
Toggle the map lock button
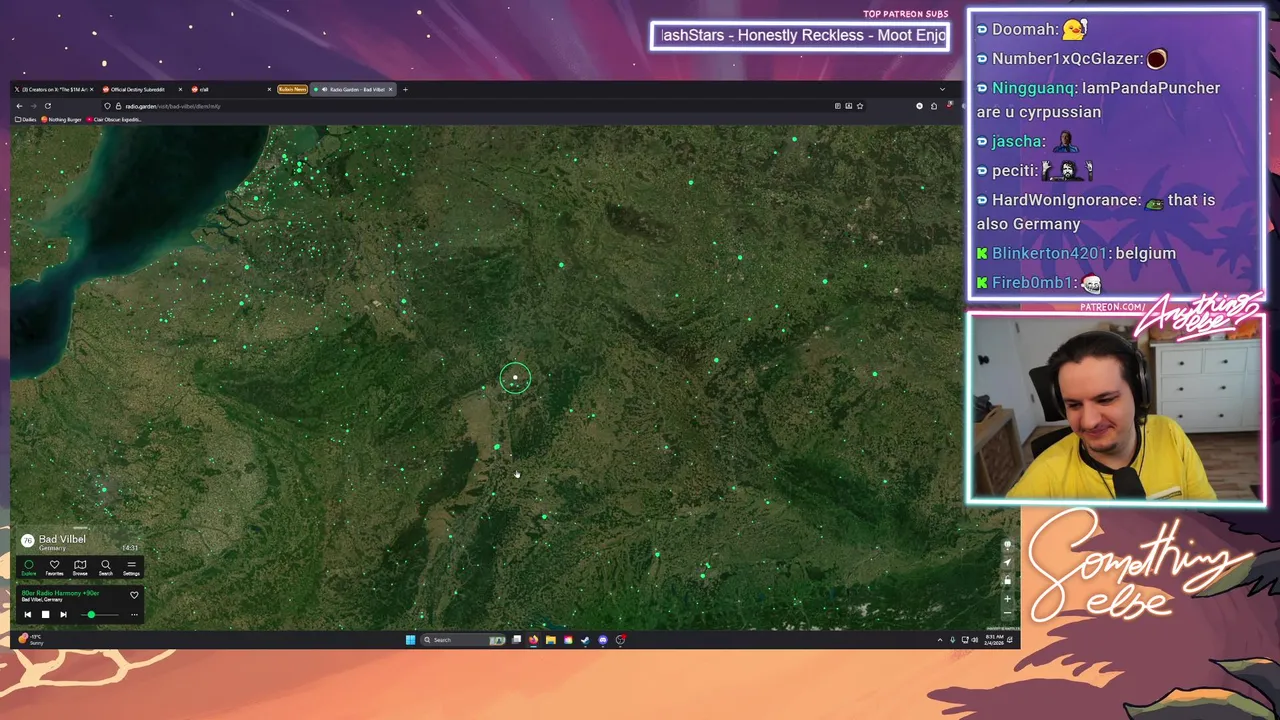click(1007, 580)
